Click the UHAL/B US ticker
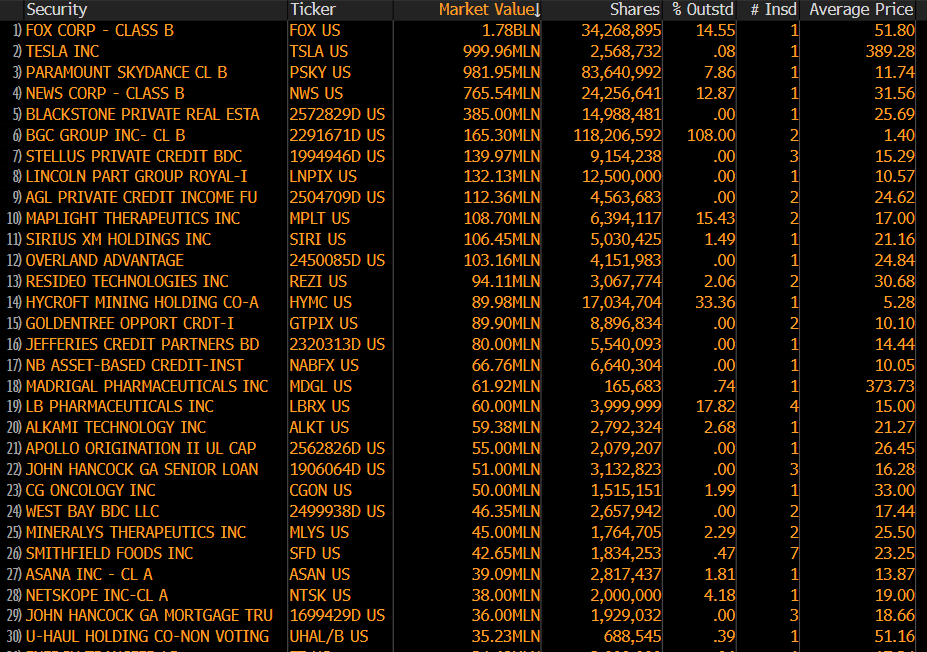927x652 pixels. coord(329,637)
